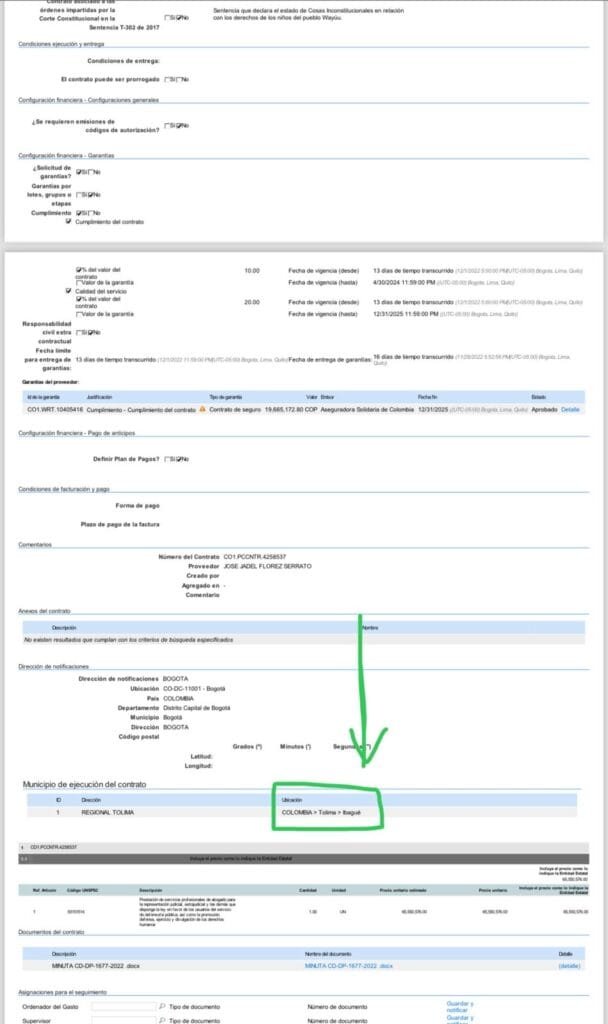This screenshot has height=1024, width=608.
Task: Toggle 'Cumplimiento del contrato' checkbox
Action: pos(69,221)
